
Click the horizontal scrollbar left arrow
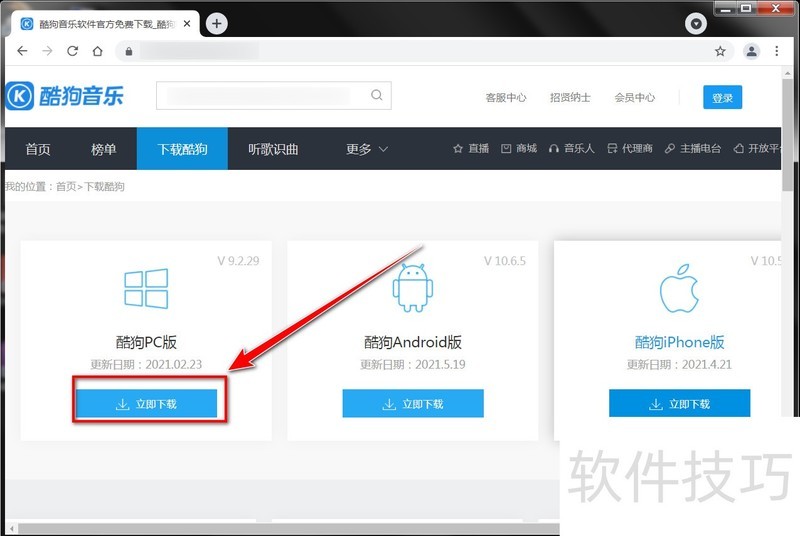11,528
